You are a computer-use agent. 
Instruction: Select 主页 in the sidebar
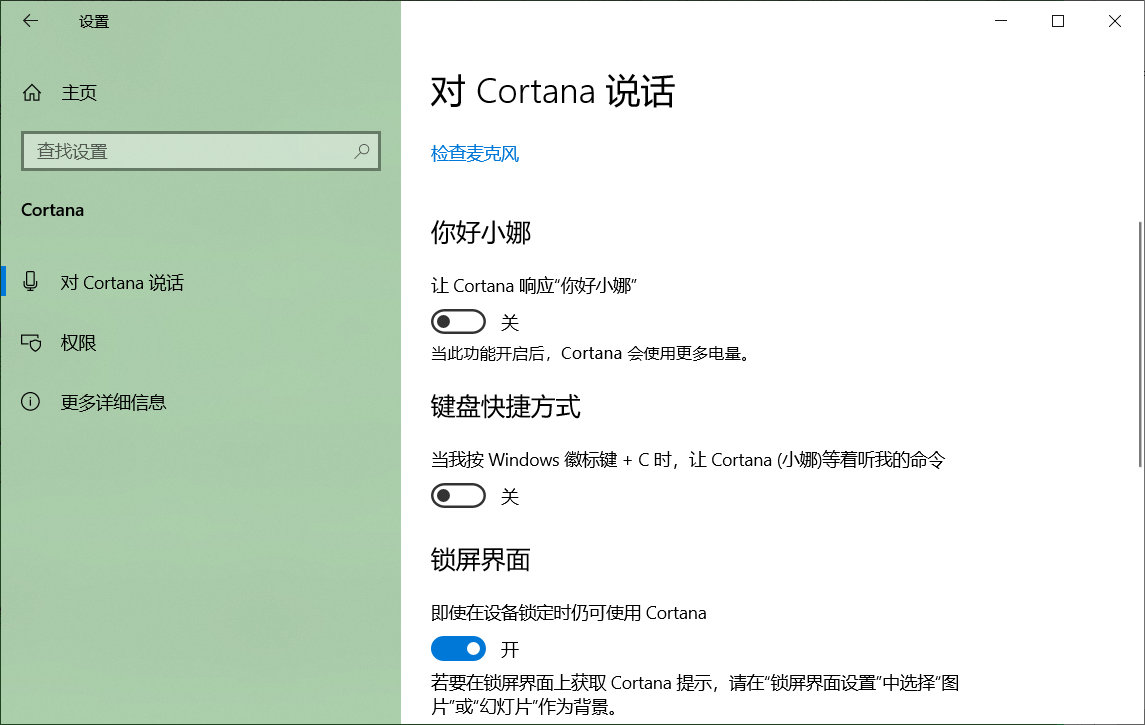pos(79,92)
